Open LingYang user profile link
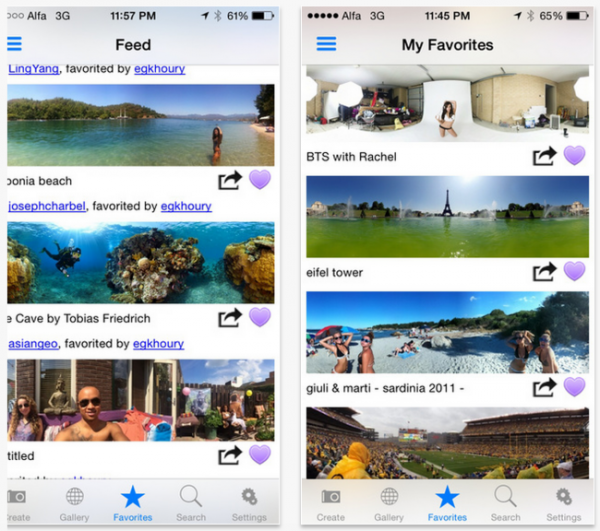 33,69
